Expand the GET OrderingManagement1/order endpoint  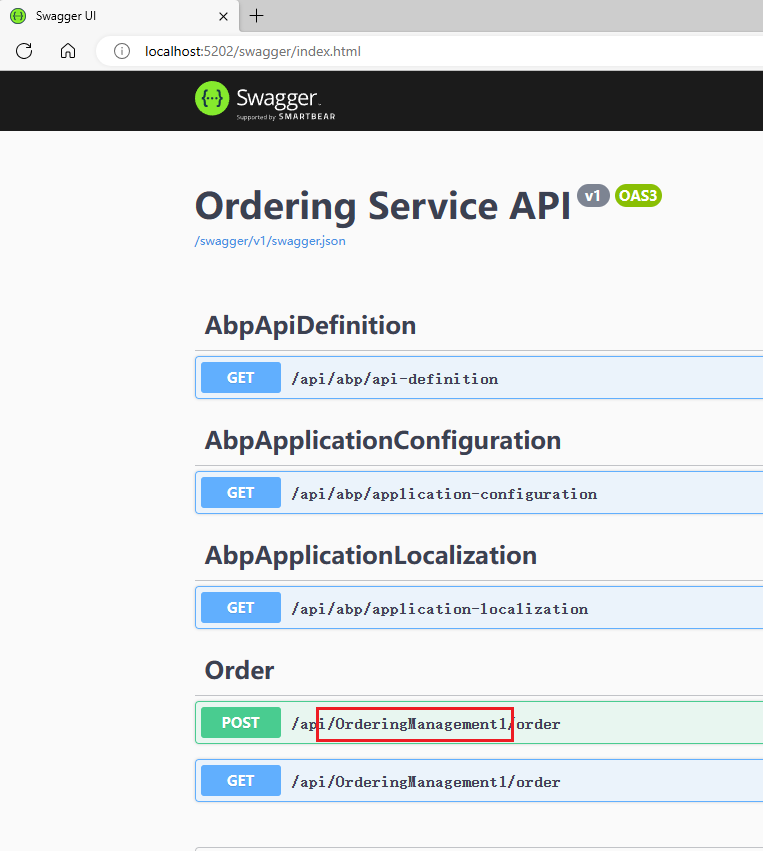(479, 781)
